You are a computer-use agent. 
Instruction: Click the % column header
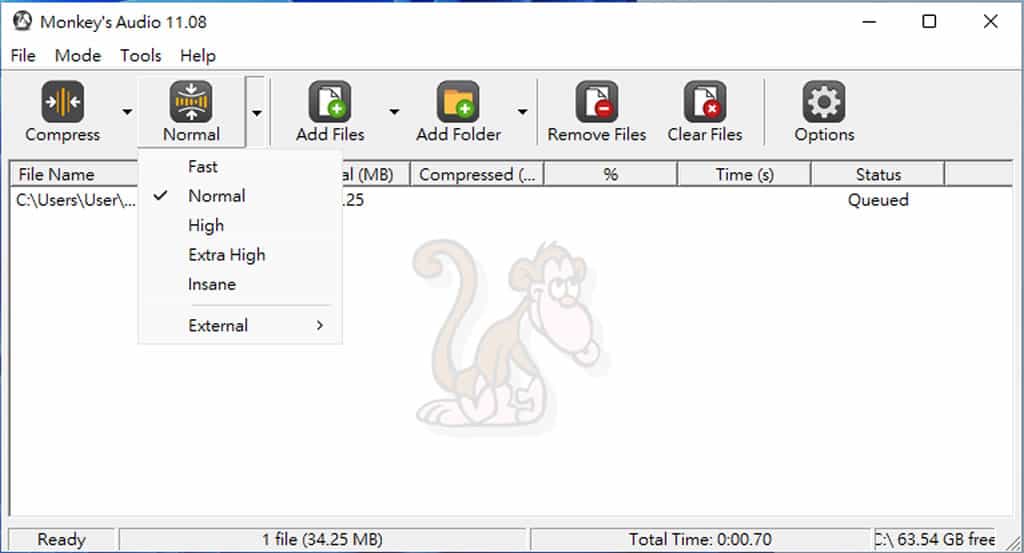tap(611, 174)
